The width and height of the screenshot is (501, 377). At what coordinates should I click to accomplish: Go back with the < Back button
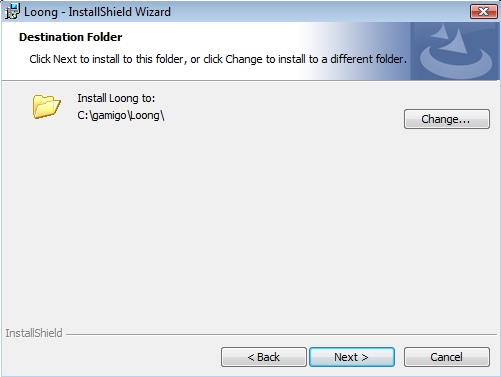pyautogui.click(x=264, y=357)
